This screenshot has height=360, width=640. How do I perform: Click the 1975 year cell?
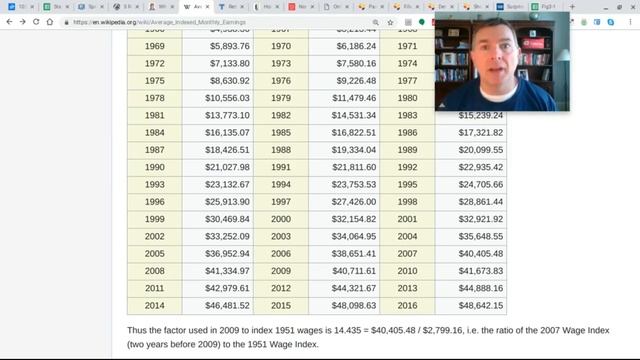pyautogui.click(x=155, y=81)
